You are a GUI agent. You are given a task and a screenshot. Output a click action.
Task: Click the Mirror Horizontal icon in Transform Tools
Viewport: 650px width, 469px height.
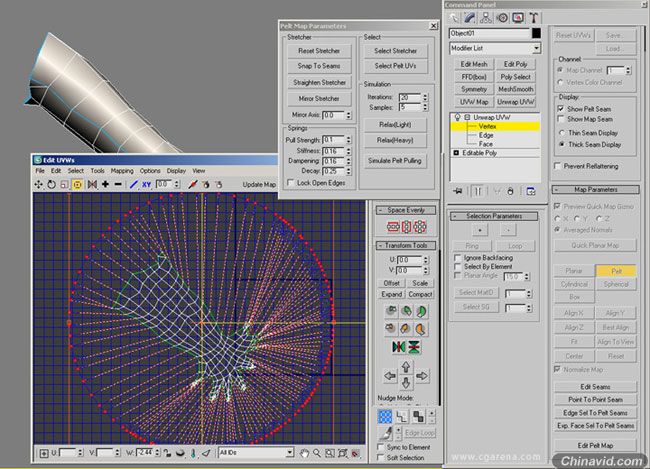click(x=399, y=347)
